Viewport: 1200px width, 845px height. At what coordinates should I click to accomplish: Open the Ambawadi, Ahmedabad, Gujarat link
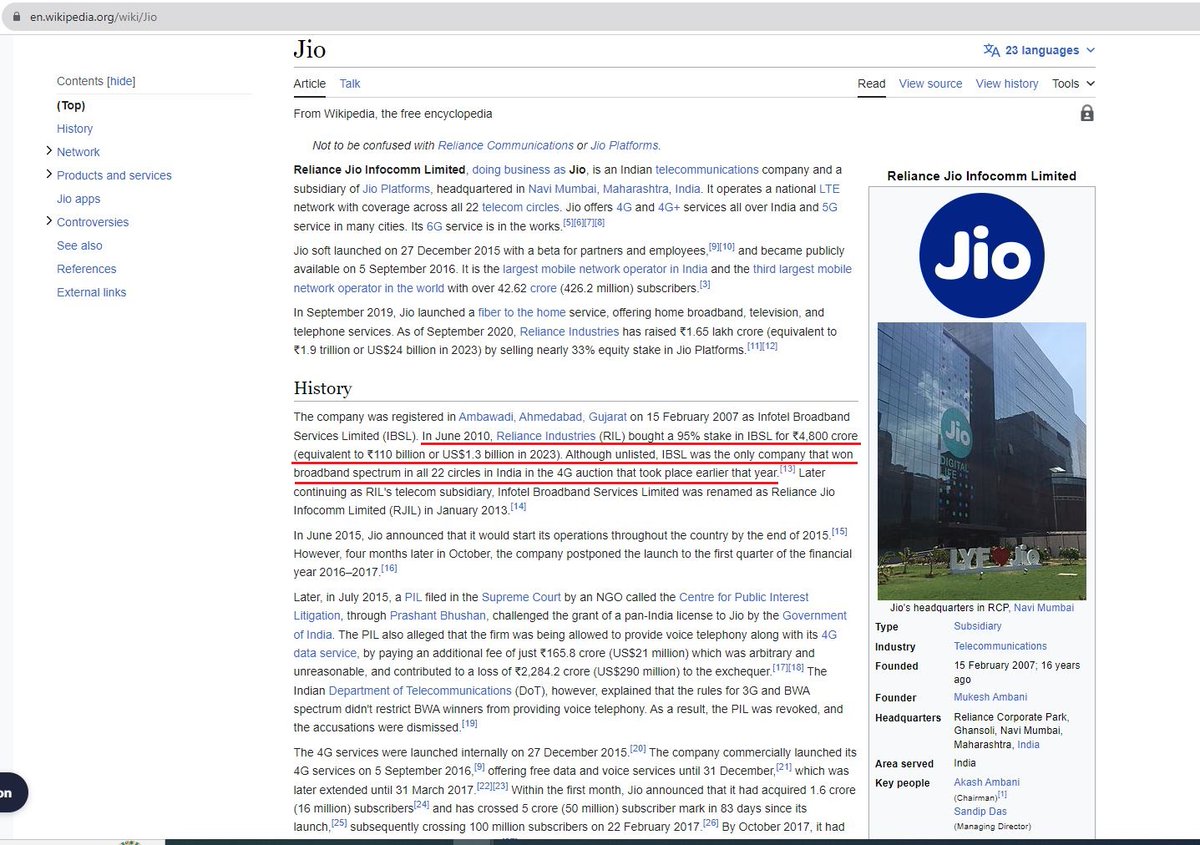click(x=543, y=417)
